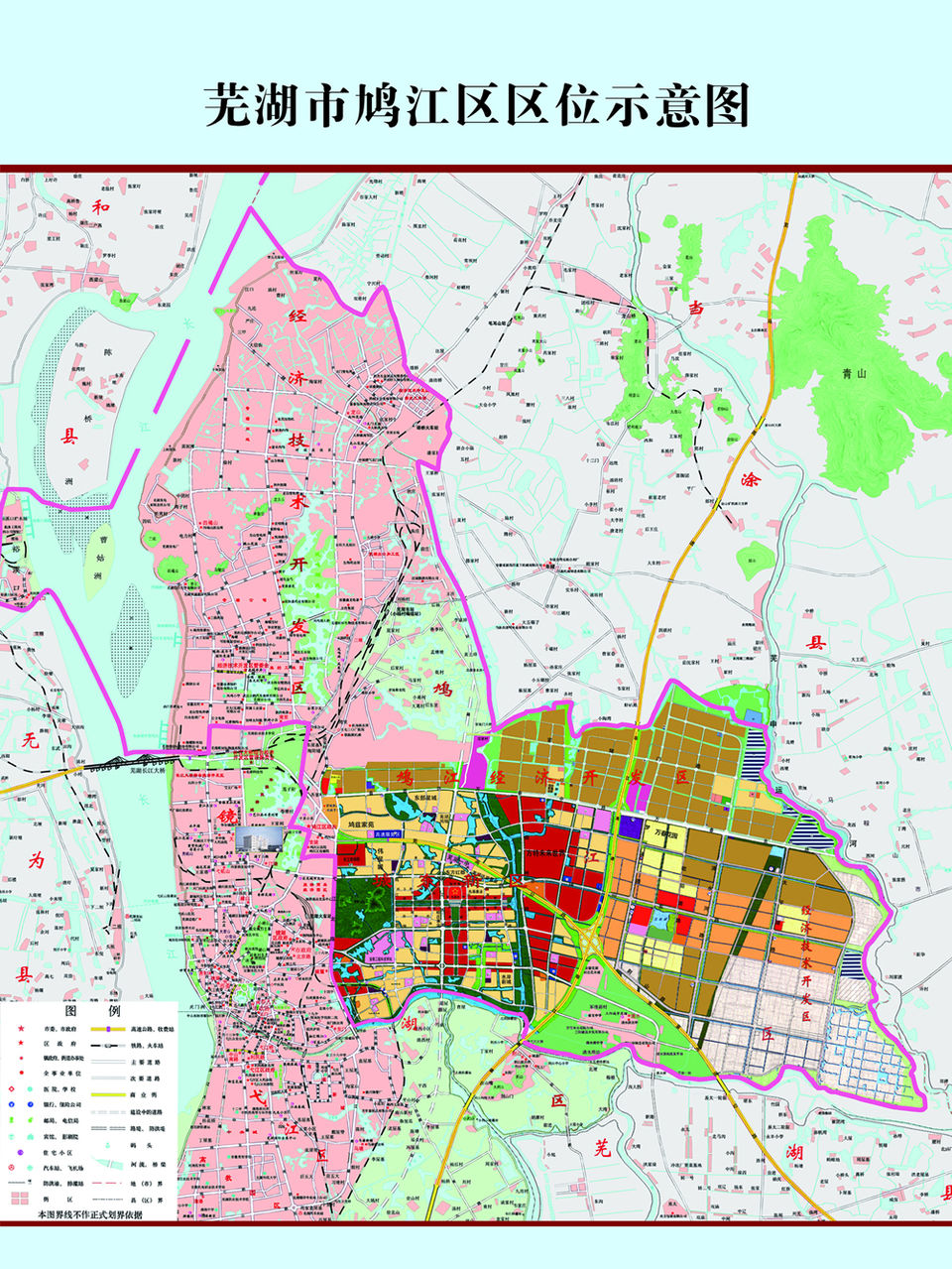952x1269 pixels.
Task: Select the first blue circle in 银行、保险公司 row
Action: (x=14, y=1106)
